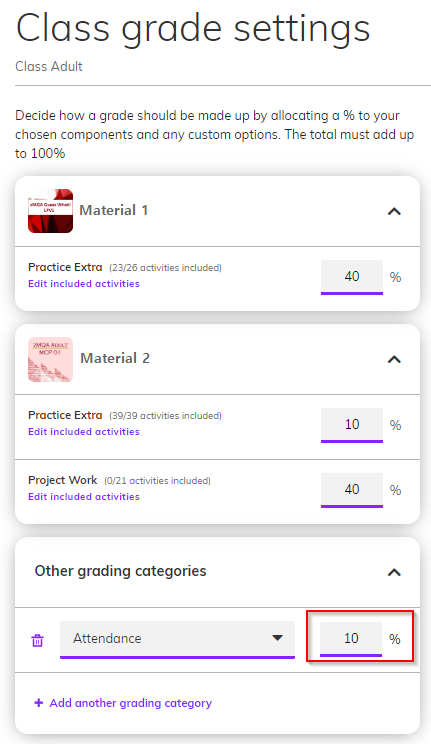The height and width of the screenshot is (744, 431).
Task: Edit included activities for Project Work
Action: [x=84, y=496]
